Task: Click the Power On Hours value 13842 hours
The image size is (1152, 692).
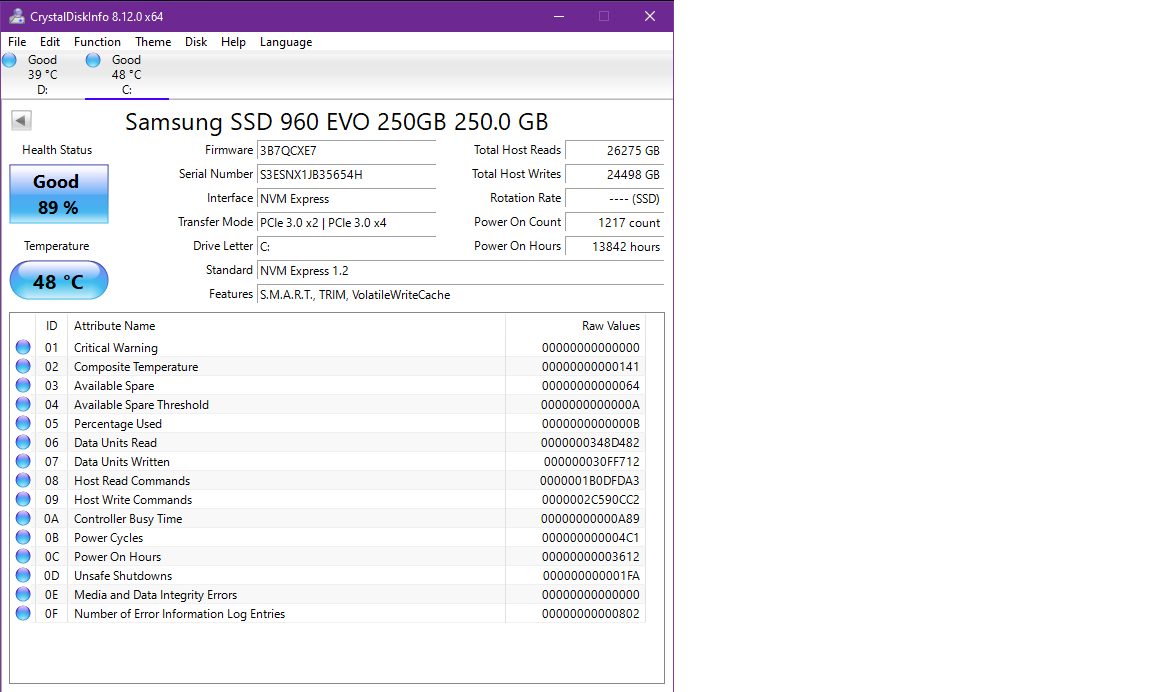Action: (614, 247)
